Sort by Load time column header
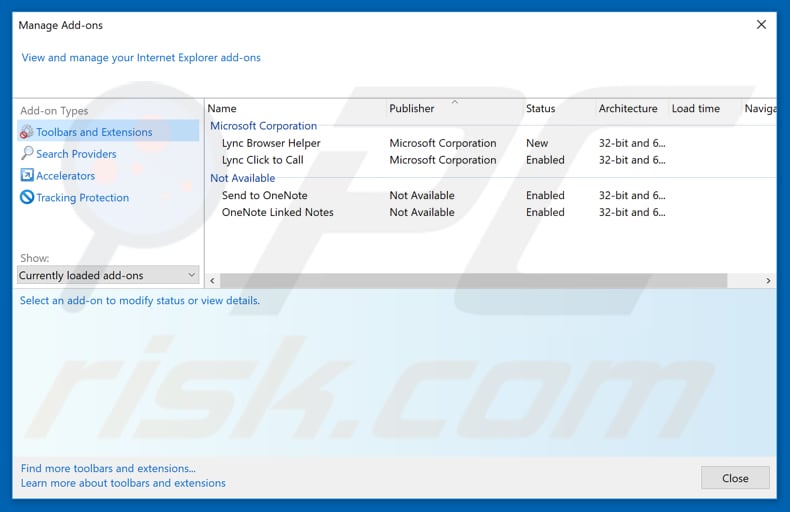The height and width of the screenshot is (512, 790). coord(696,108)
